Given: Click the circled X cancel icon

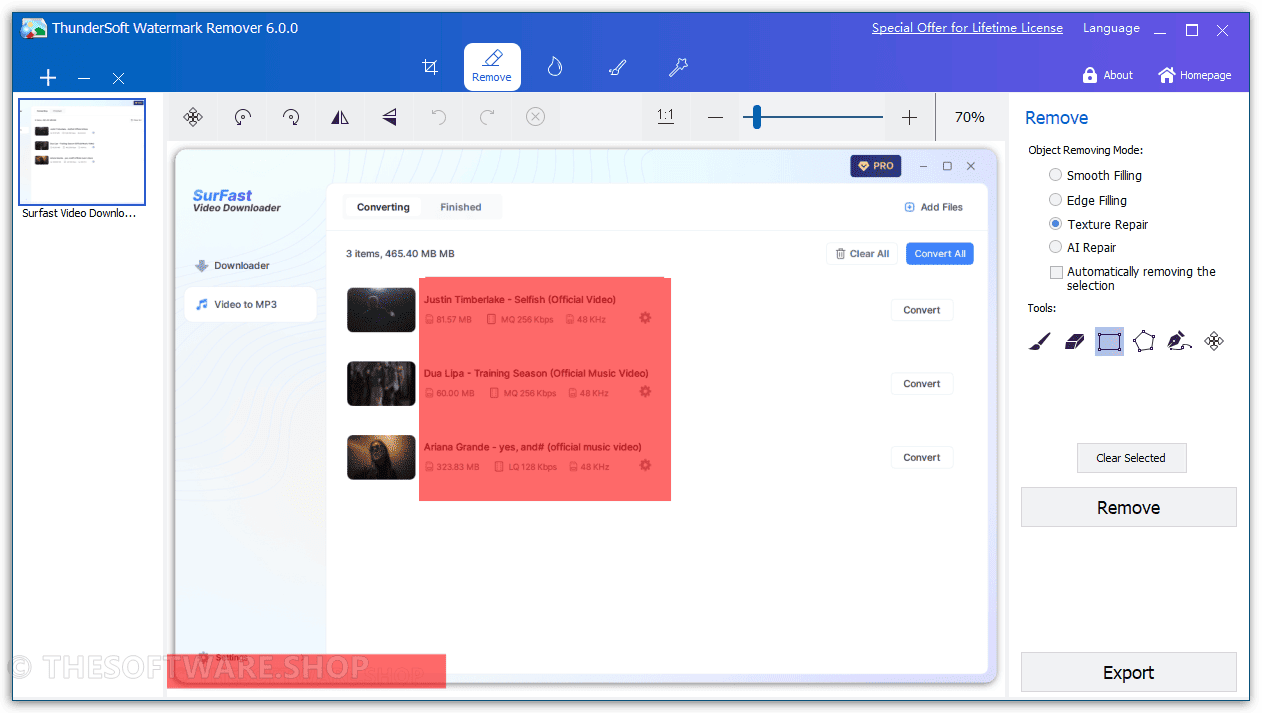Looking at the screenshot, I should pos(535,117).
